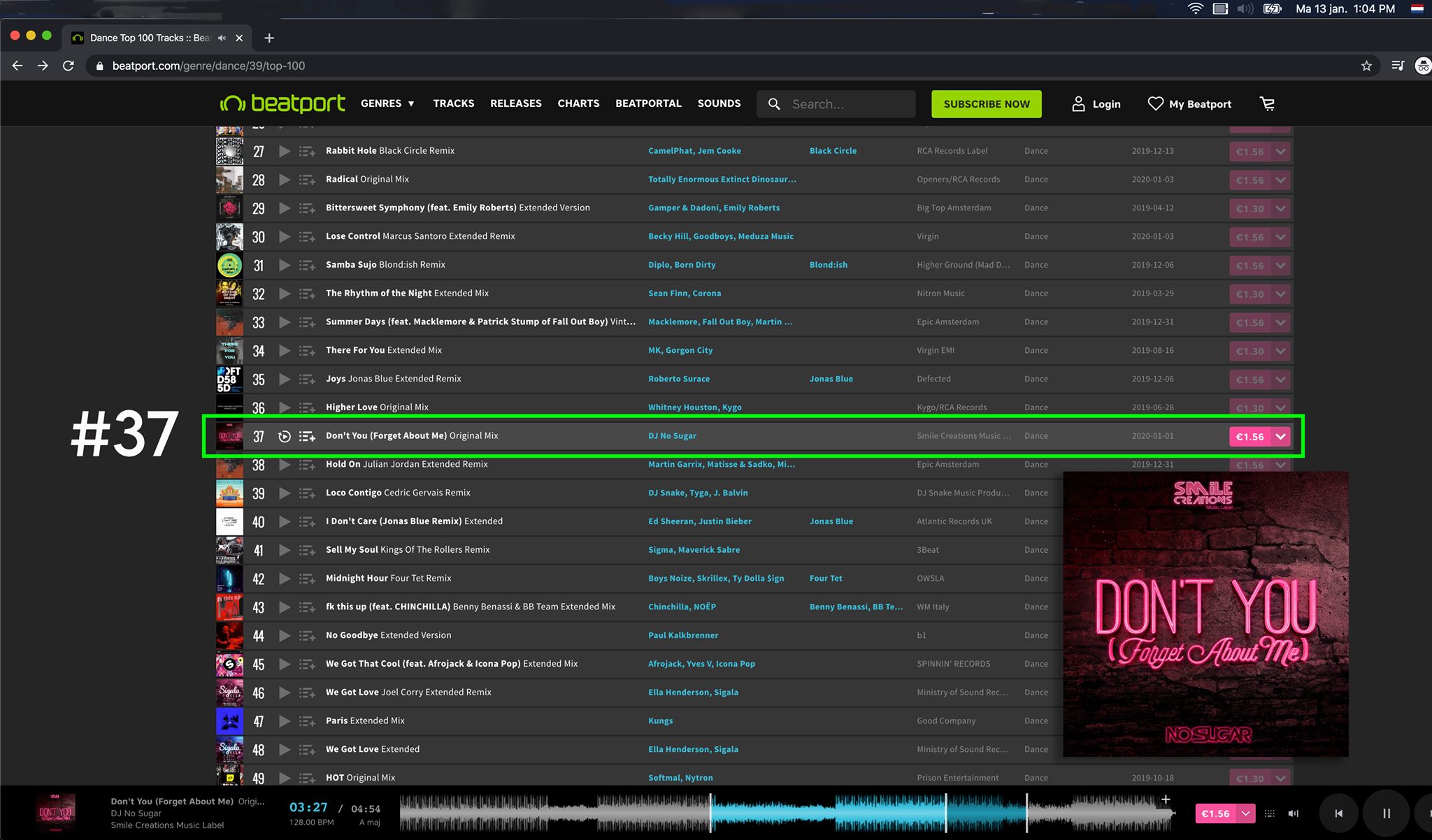Expand the Genres dropdown
The width and height of the screenshot is (1432, 840).
pyautogui.click(x=387, y=103)
